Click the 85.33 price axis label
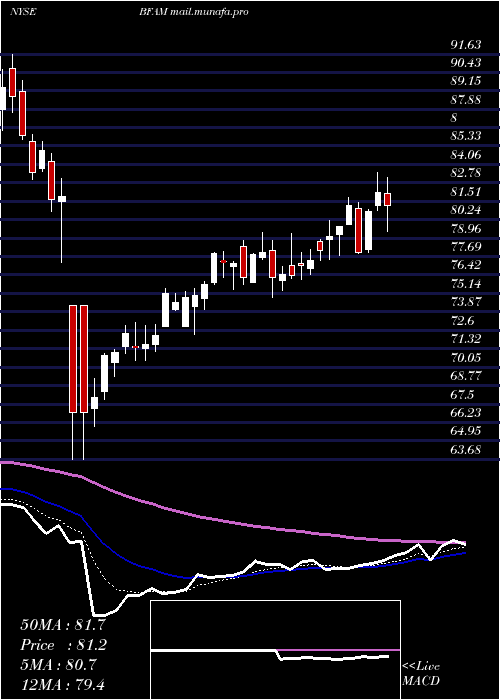The image size is (500, 700). pyautogui.click(x=466, y=137)
